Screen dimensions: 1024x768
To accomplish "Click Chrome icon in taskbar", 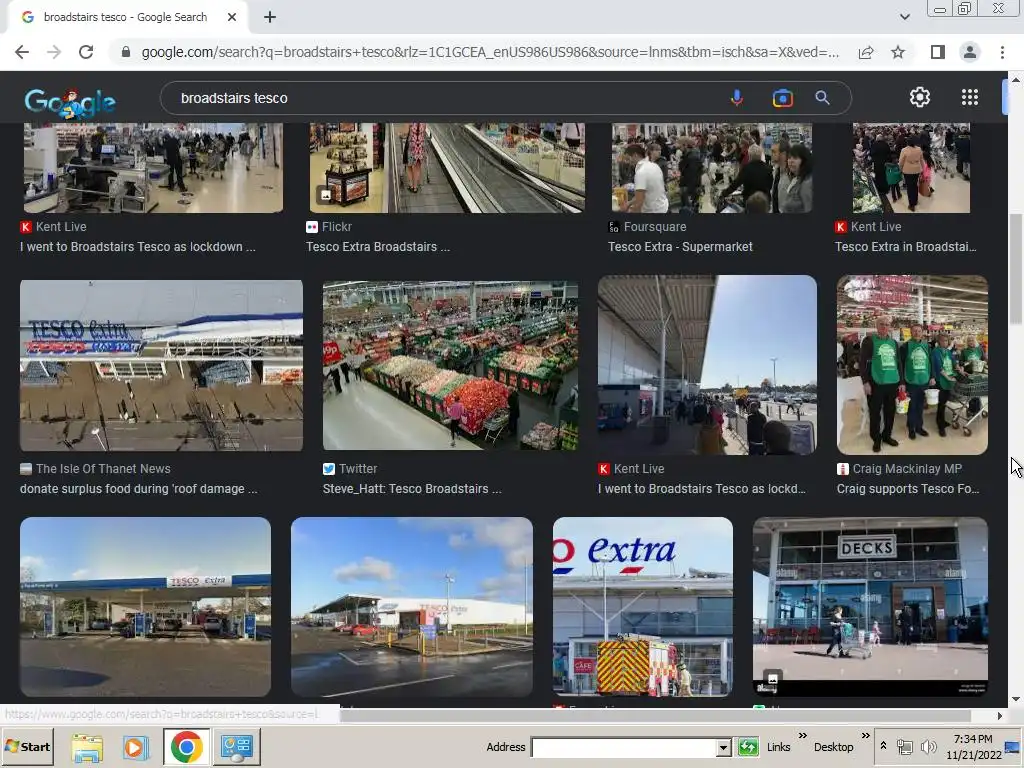I will click(186, 746).
